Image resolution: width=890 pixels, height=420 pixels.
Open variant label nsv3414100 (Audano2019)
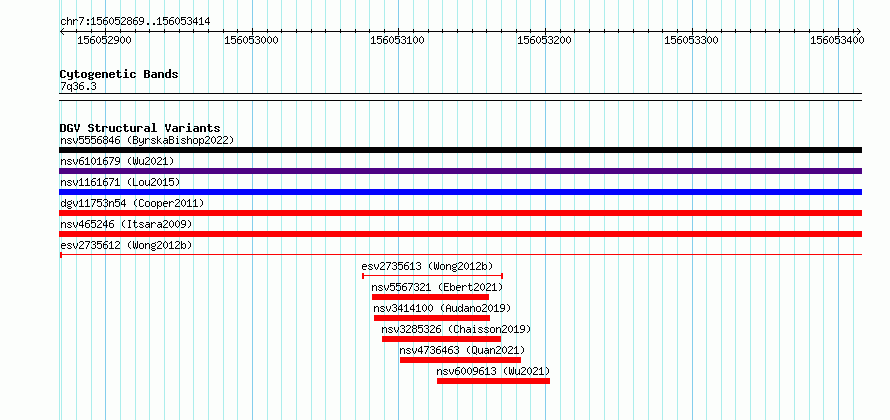pos(442,308)
